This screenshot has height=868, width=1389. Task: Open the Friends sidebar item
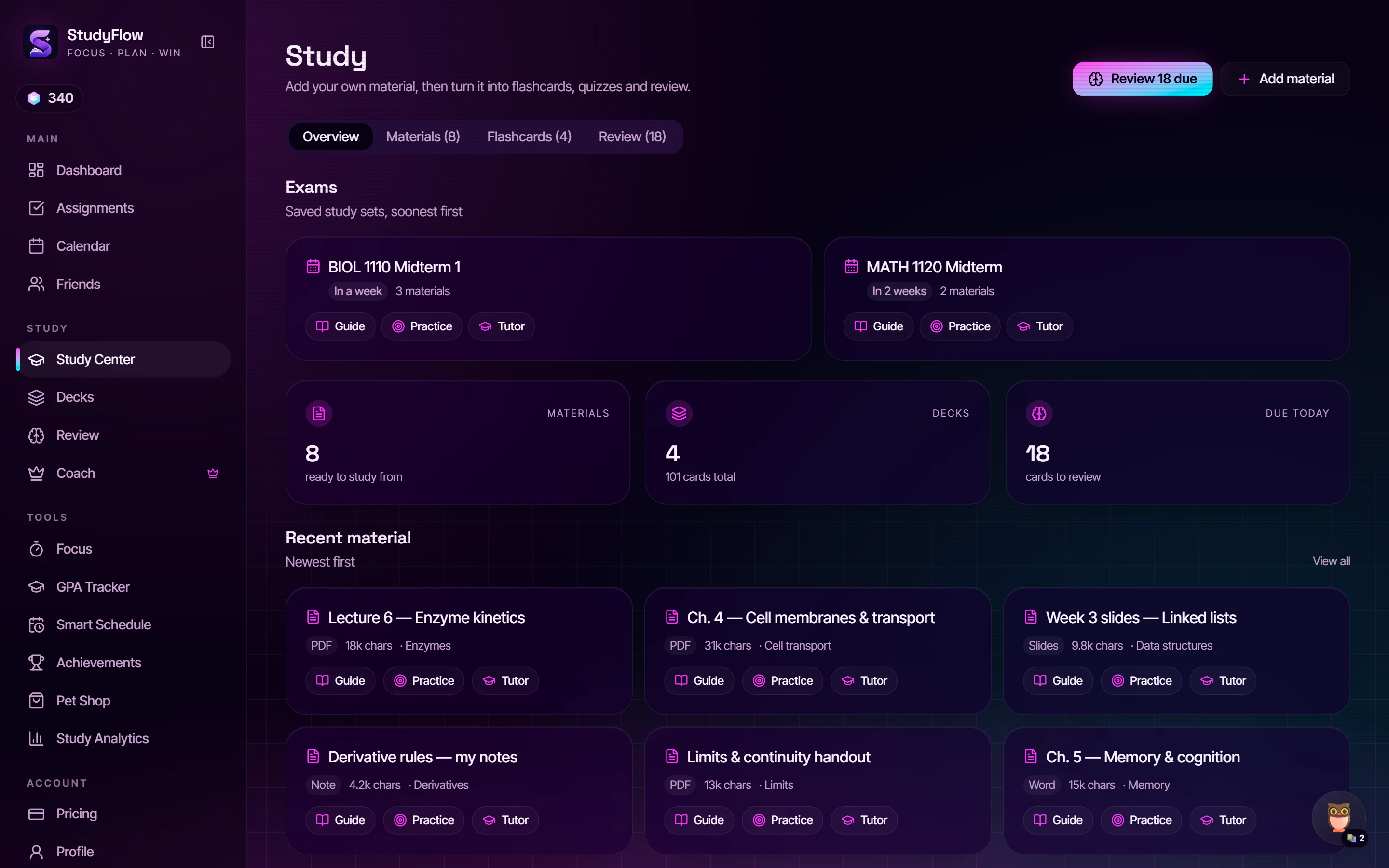(123, 284)
